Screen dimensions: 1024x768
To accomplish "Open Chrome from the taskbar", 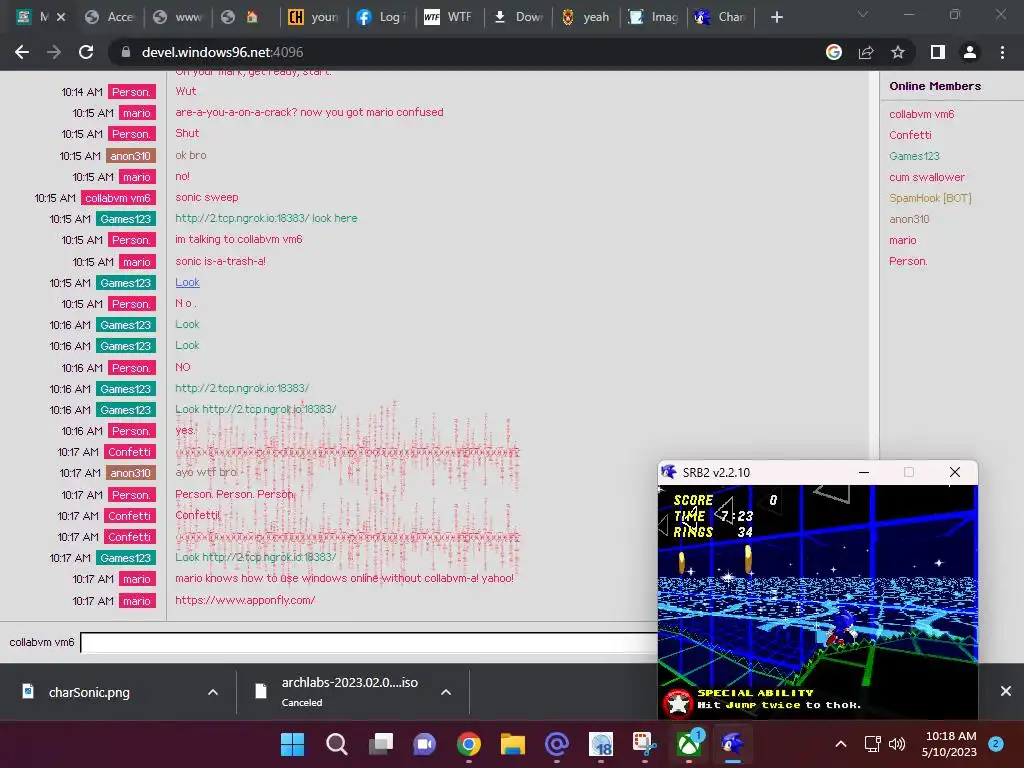I will point(469,744).
